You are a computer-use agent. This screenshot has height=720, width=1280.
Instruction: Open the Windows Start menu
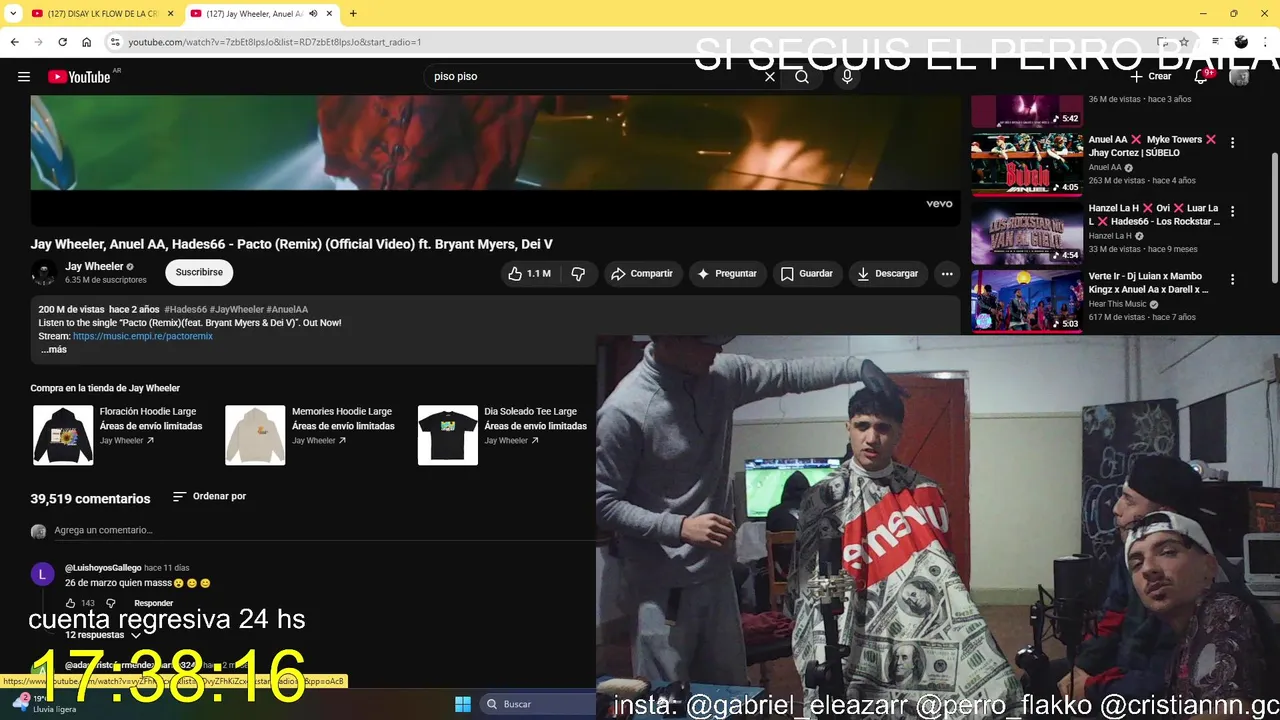[463, 704]
